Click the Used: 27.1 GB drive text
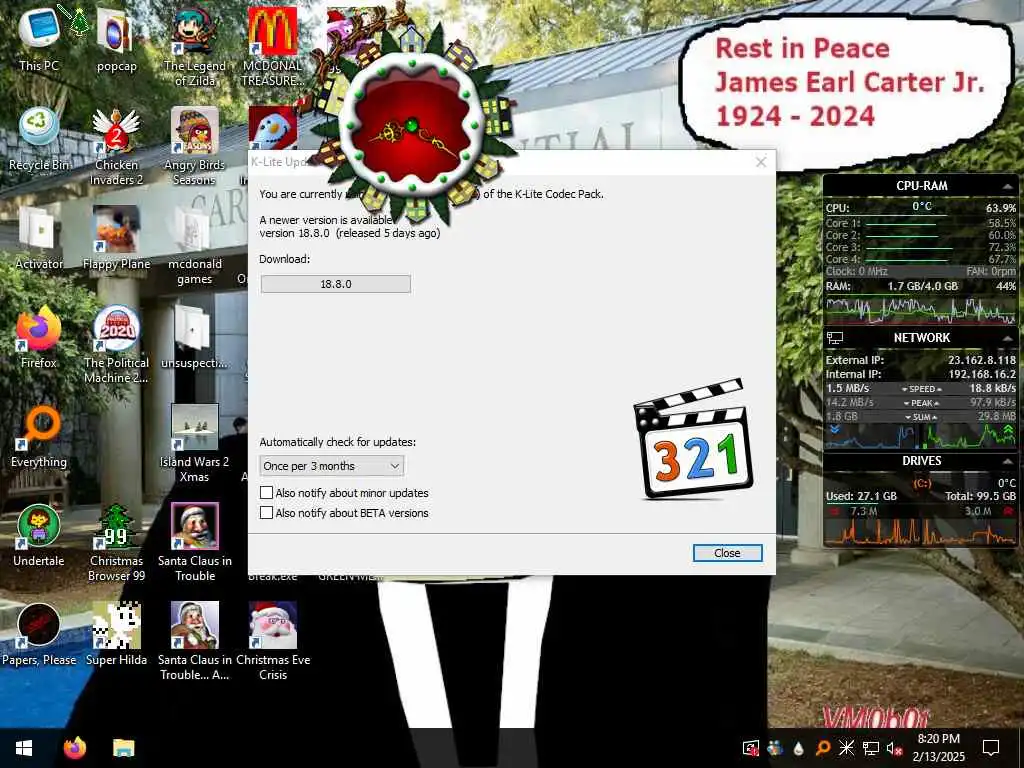 (861, 496)
